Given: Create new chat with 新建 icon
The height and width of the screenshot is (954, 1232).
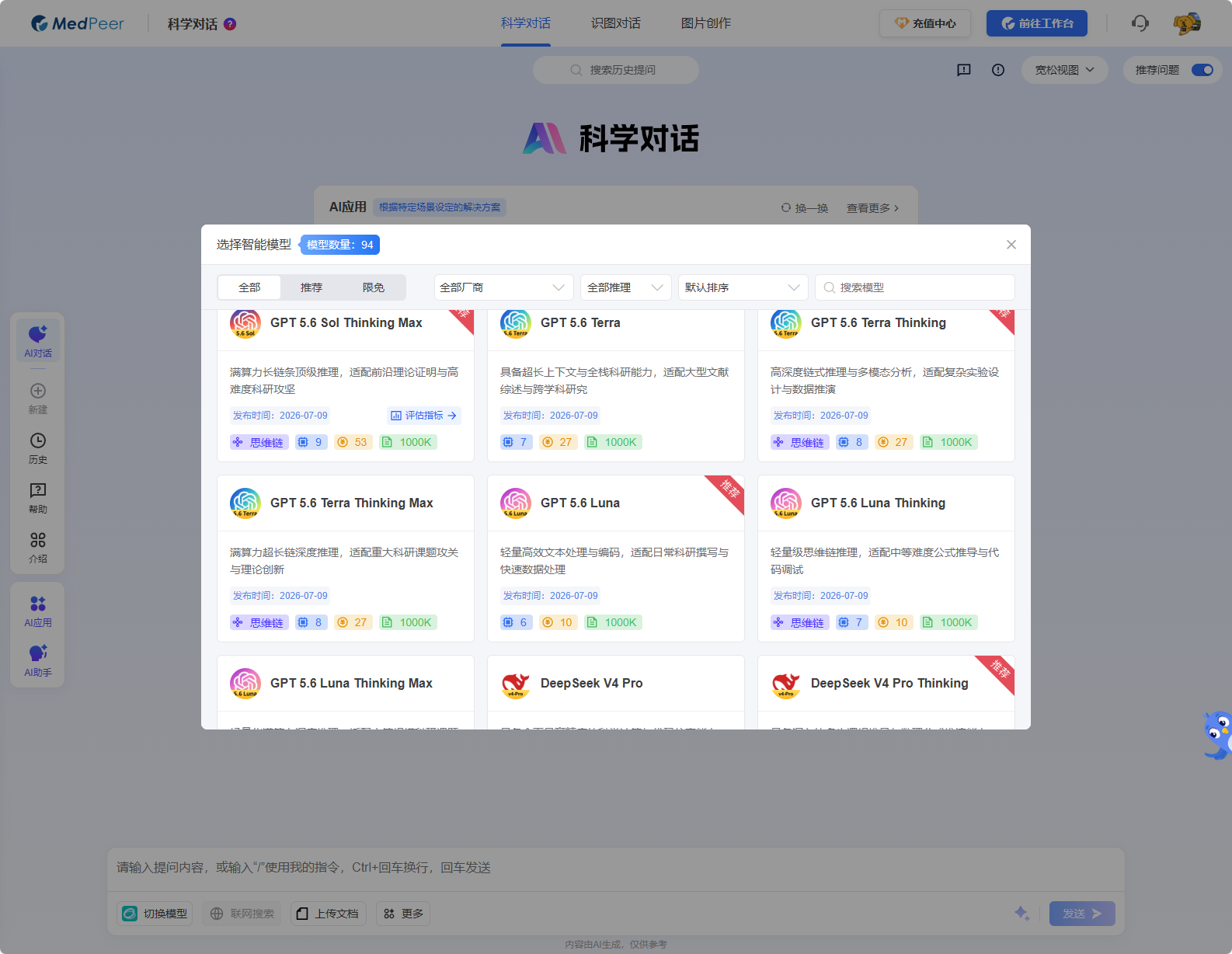Looking at the screenshot, I should [38, 399].
